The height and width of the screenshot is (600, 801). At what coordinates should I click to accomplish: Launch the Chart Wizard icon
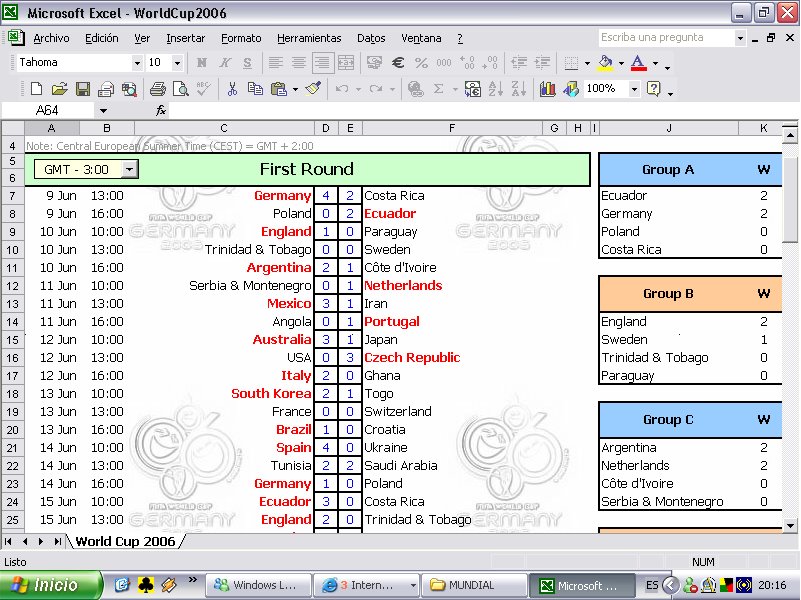click(x=547, y=89)
